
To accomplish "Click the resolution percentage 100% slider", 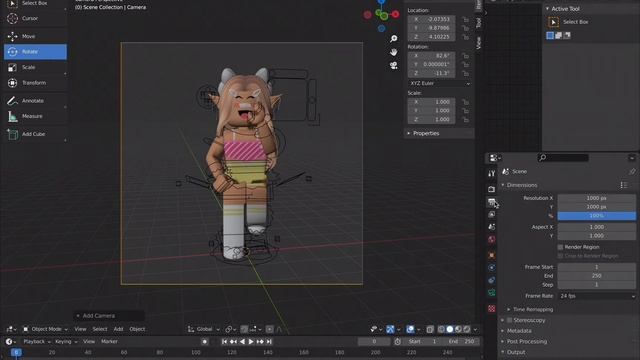I will 597,216.
